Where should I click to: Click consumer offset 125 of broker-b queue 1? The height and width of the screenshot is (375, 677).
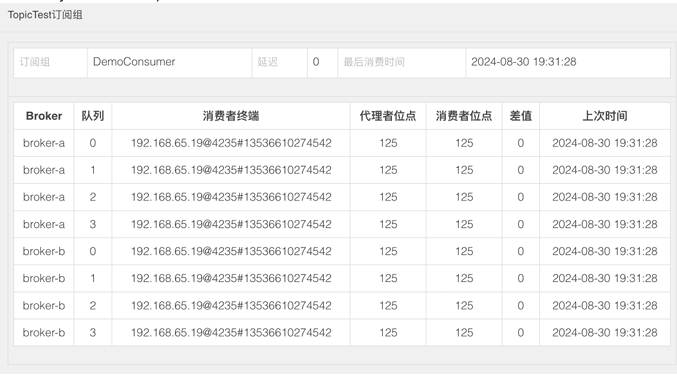point(464,278)
